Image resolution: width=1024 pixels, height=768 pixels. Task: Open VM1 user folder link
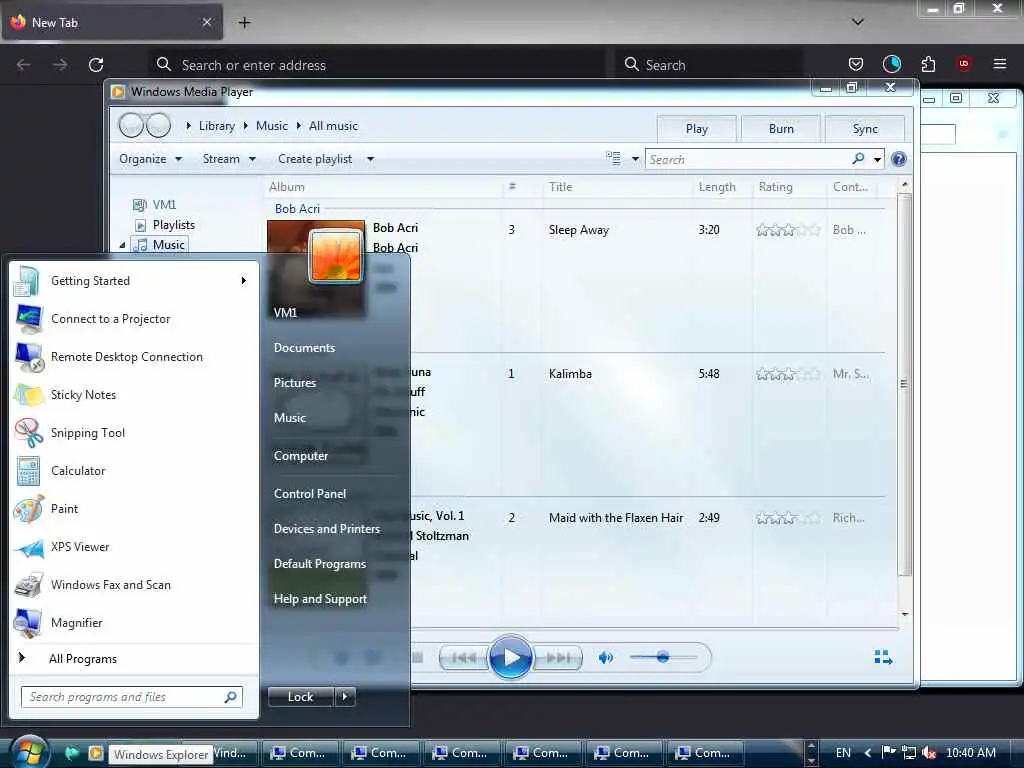tap(285, 313)
